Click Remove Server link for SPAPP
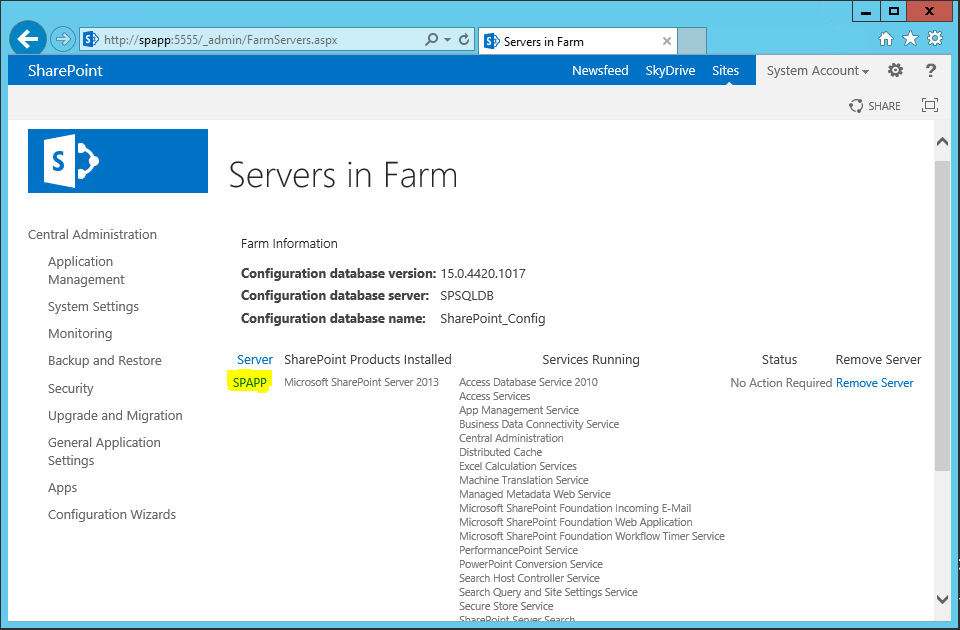Screen dimensions: 960x630 (874, 383)
